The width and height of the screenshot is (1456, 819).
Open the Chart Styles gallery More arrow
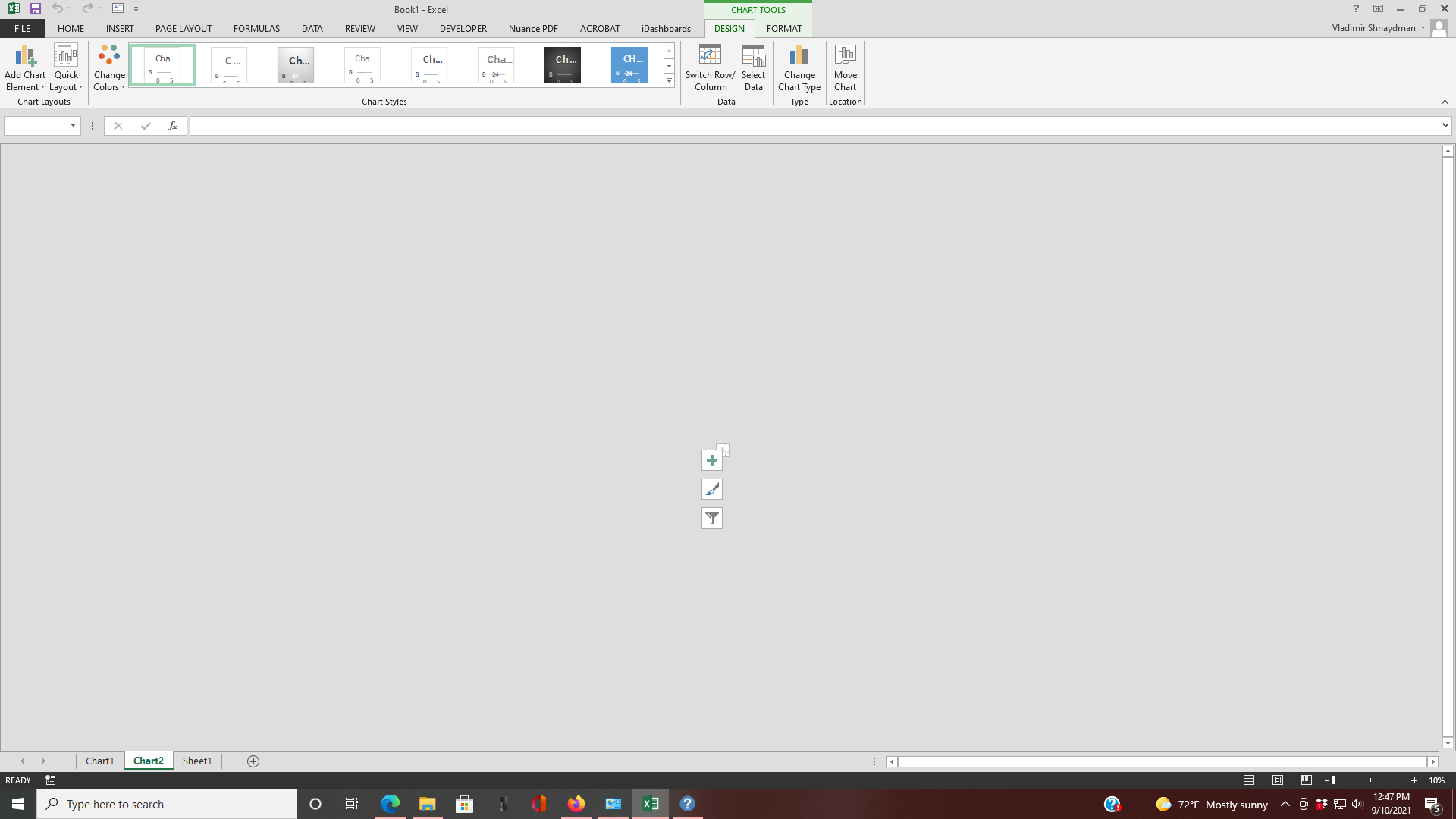tap(668, 81)
